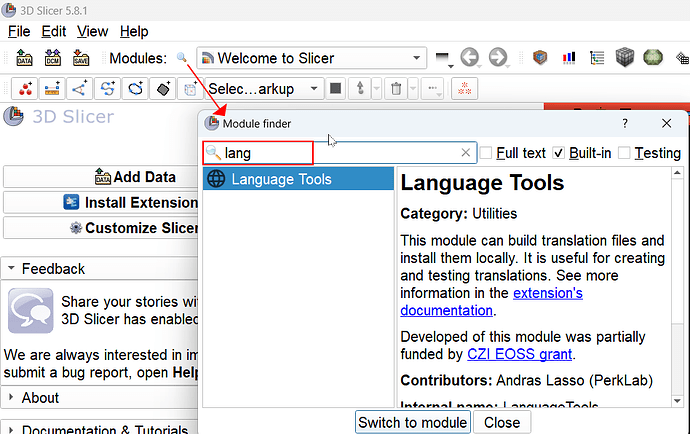The image size is (690, 434).
Task: Click the Load DICOM (DCM) toolbar icon
Action: click(x=53, y=59)
